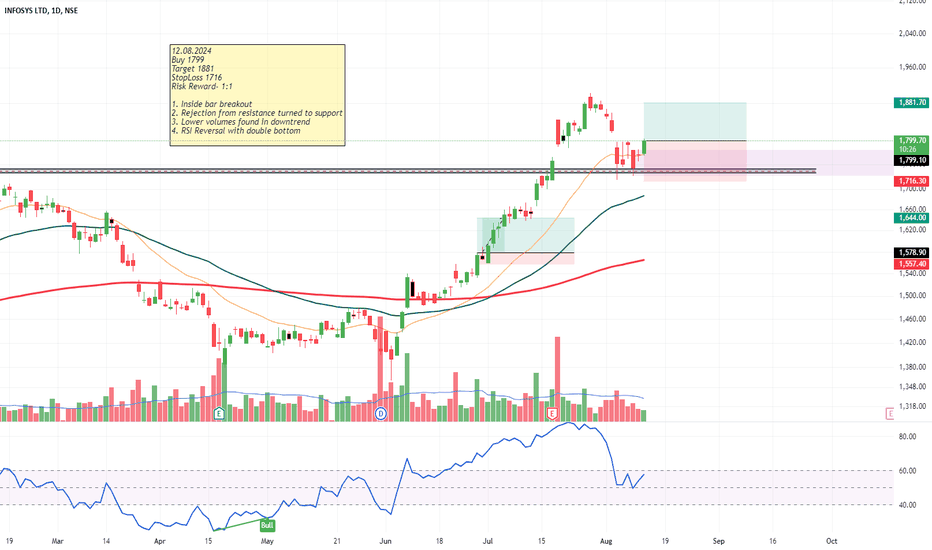
Task: Select the 'StopLoss 1716' note line
Action: [x=197, y=78]
